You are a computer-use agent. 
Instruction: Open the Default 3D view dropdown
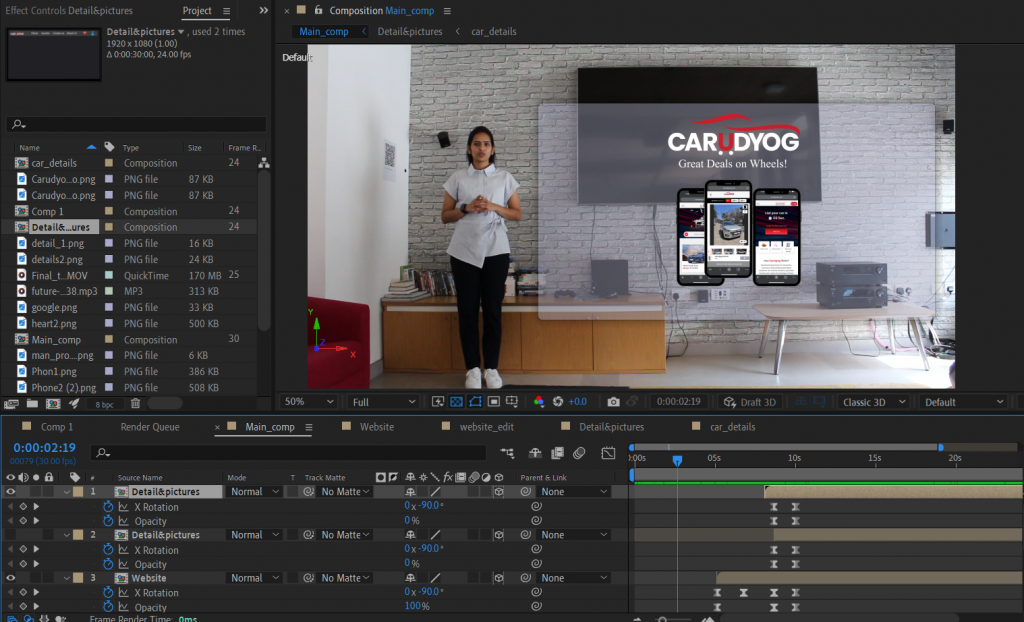(x=964, y=402)
